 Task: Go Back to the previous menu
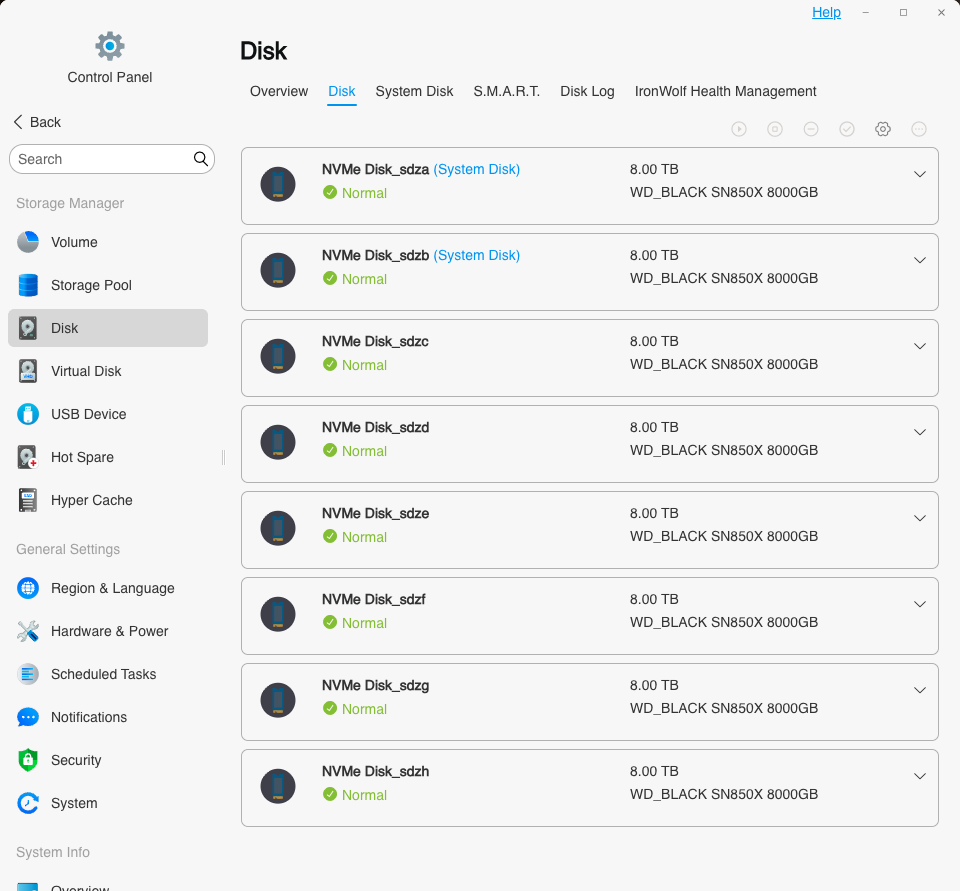point(37,122)
